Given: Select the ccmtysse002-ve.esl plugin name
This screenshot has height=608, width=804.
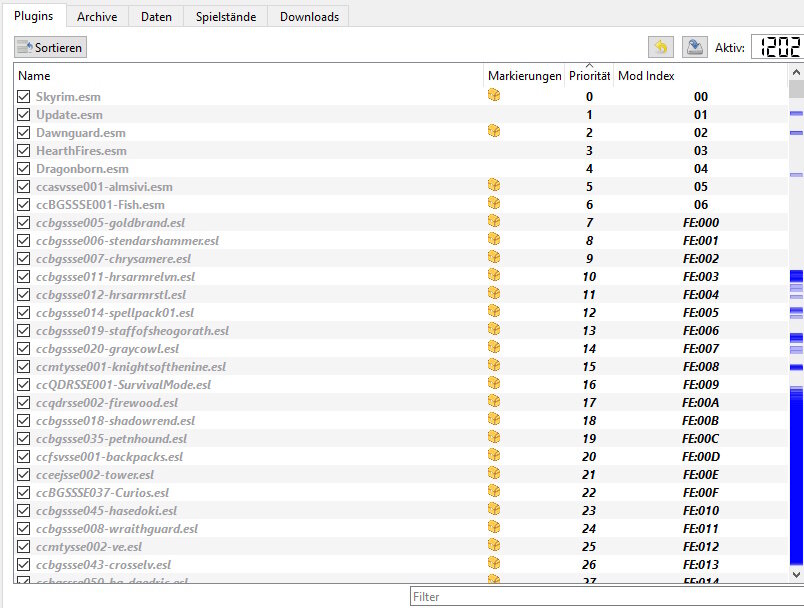Looking at the screenshot, I should [x=89, y=546].
